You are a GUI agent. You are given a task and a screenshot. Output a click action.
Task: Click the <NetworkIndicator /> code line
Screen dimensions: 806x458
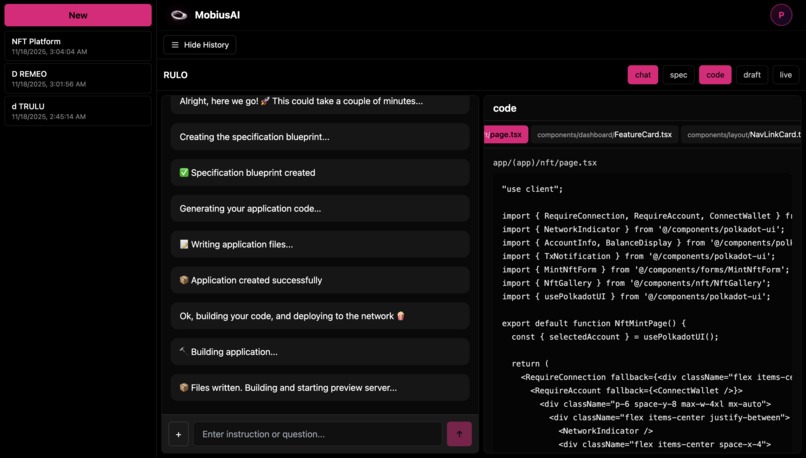(x=606, y=431)
